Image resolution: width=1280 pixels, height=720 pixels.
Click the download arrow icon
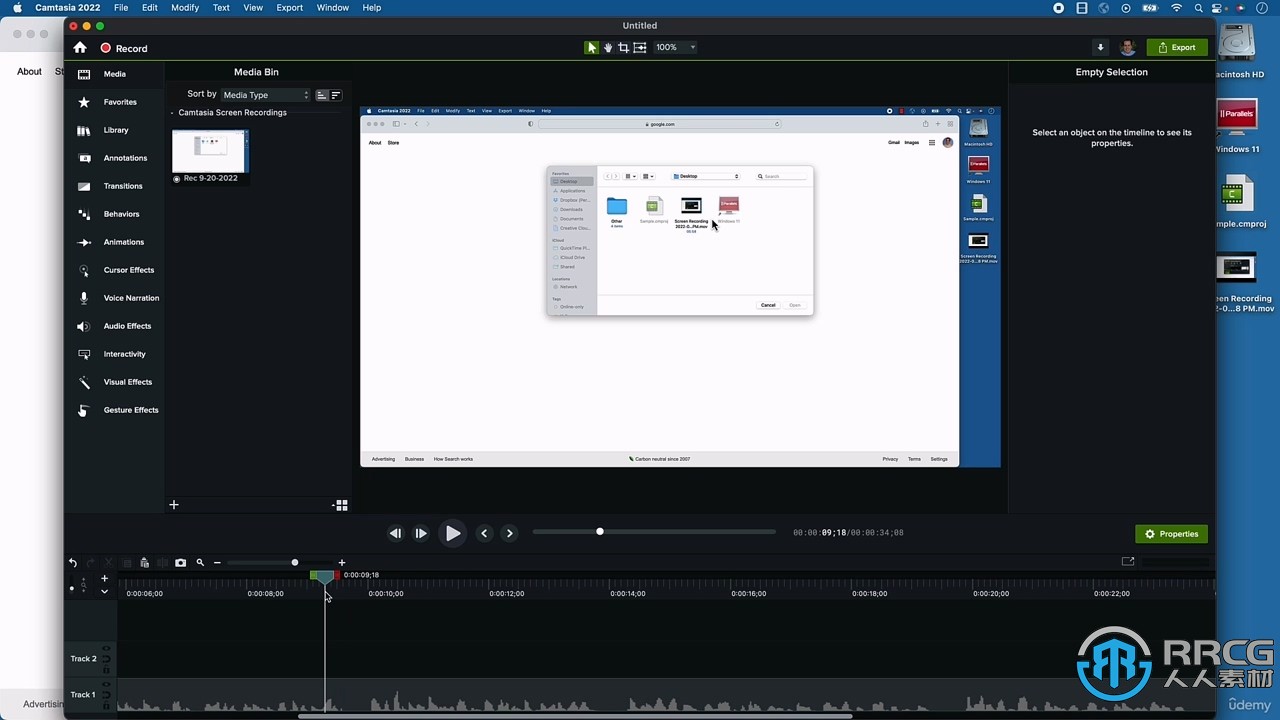click(x=1100, y=47)
